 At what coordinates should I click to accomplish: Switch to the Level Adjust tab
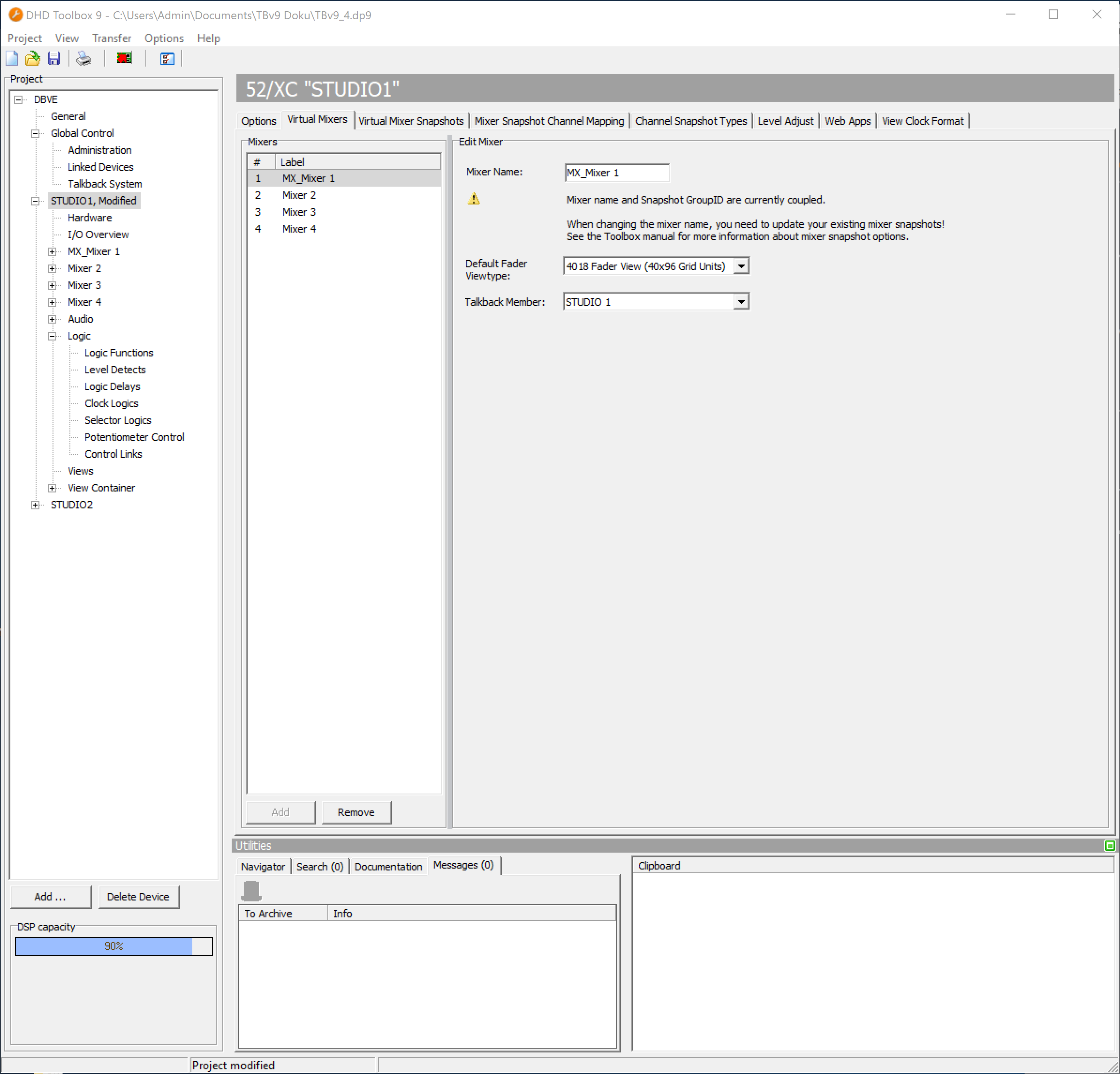pos(786,121)
